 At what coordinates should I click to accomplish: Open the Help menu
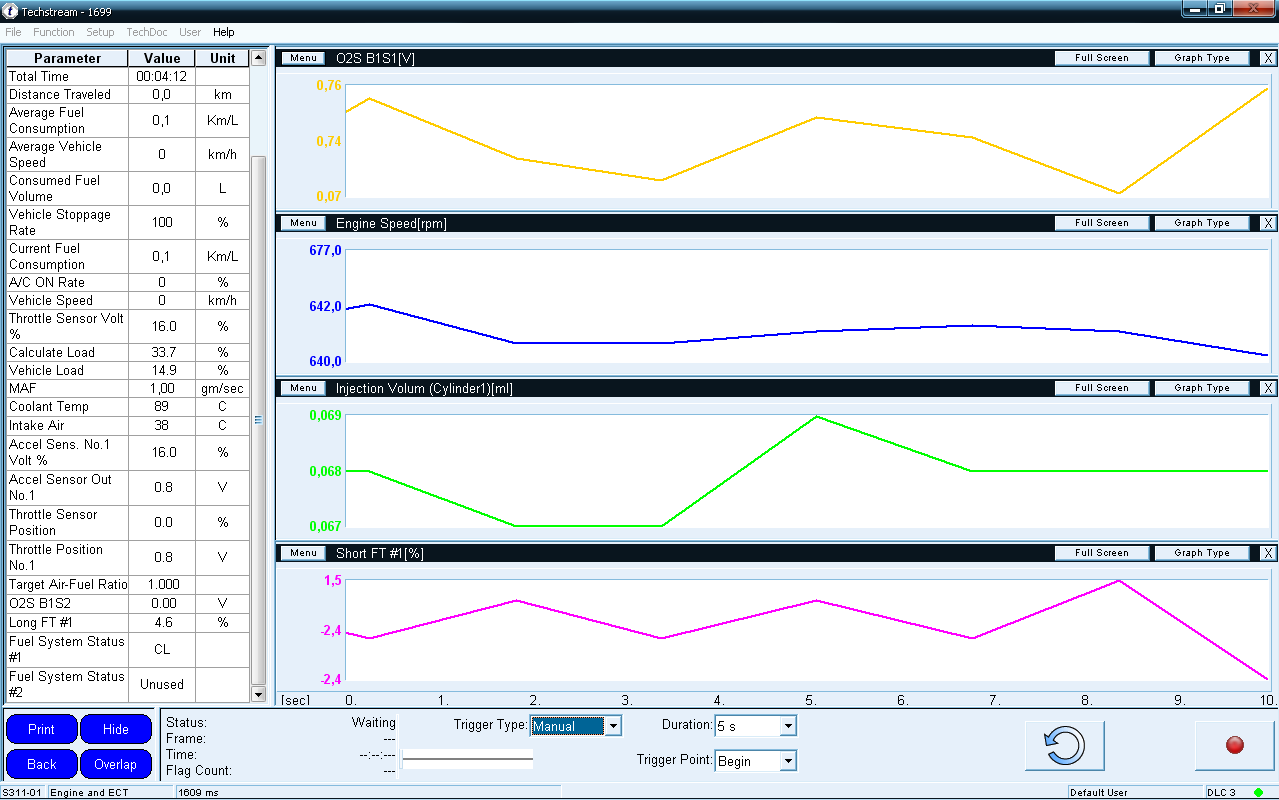223,32
